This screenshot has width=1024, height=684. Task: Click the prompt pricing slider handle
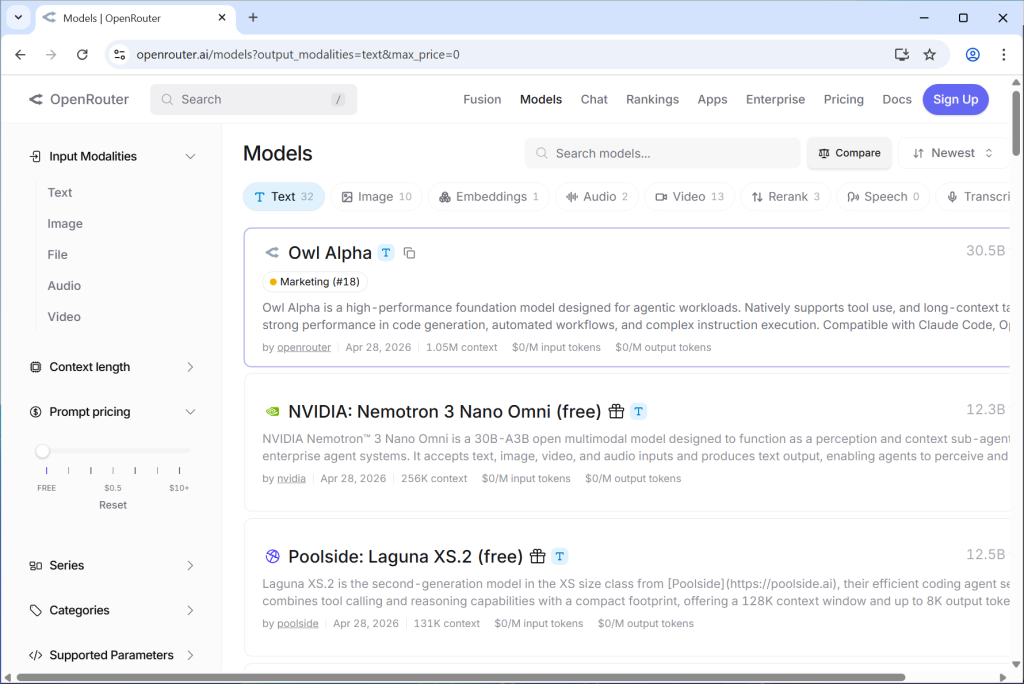click(42, 451)
